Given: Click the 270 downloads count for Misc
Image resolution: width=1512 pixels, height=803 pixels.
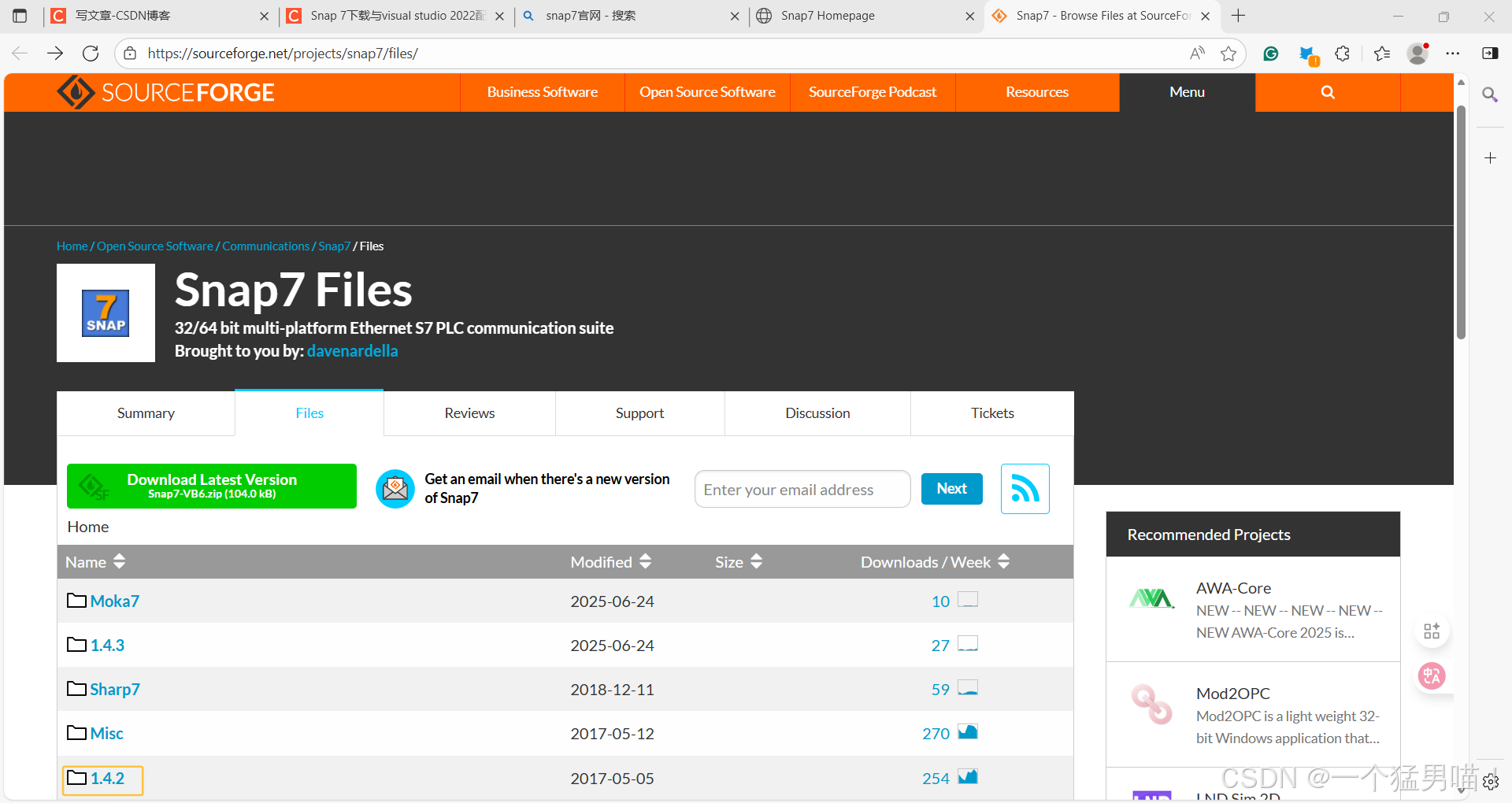Looking at the screenshot, I should 936,733.
